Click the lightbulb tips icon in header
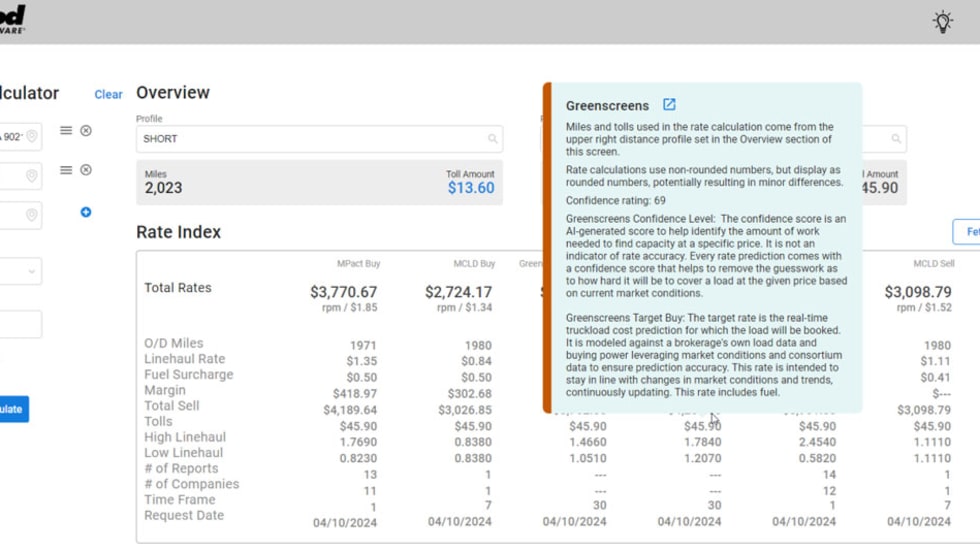 [x=942, y=22]
